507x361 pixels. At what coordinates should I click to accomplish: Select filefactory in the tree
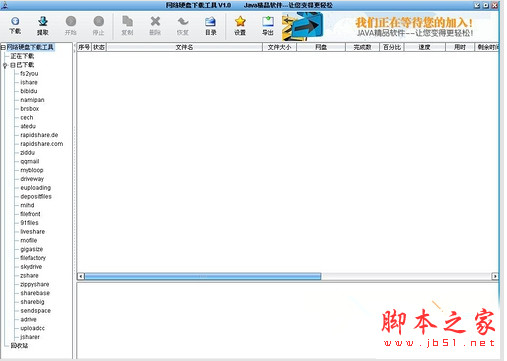tap(33, 258)
